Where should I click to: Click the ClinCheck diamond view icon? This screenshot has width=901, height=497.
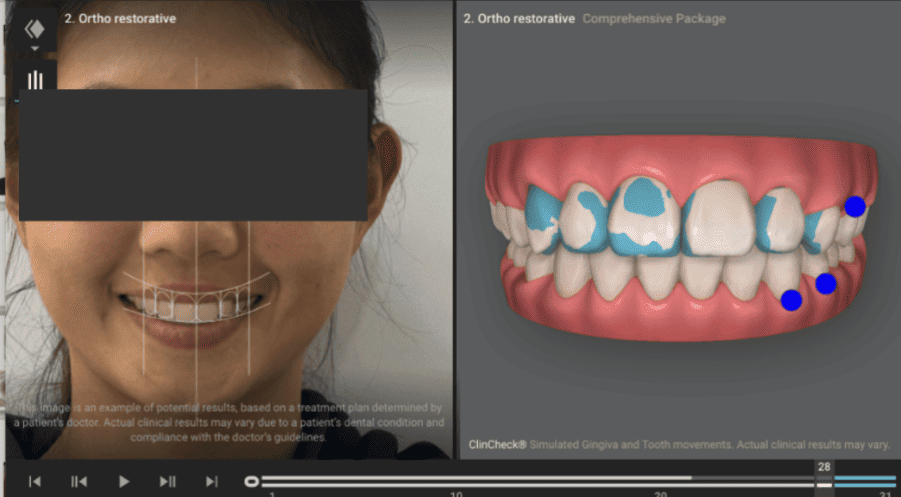tap(35, 28)
